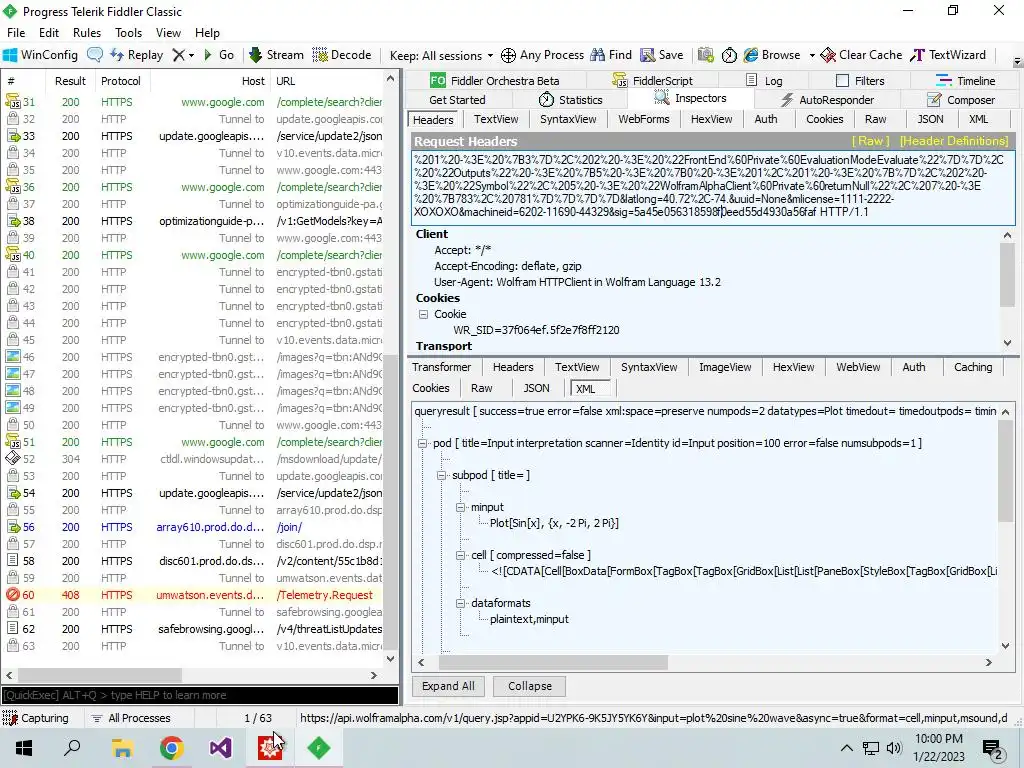Collapse the minput node
The image size is (1024, 768).
coord(460,507)
